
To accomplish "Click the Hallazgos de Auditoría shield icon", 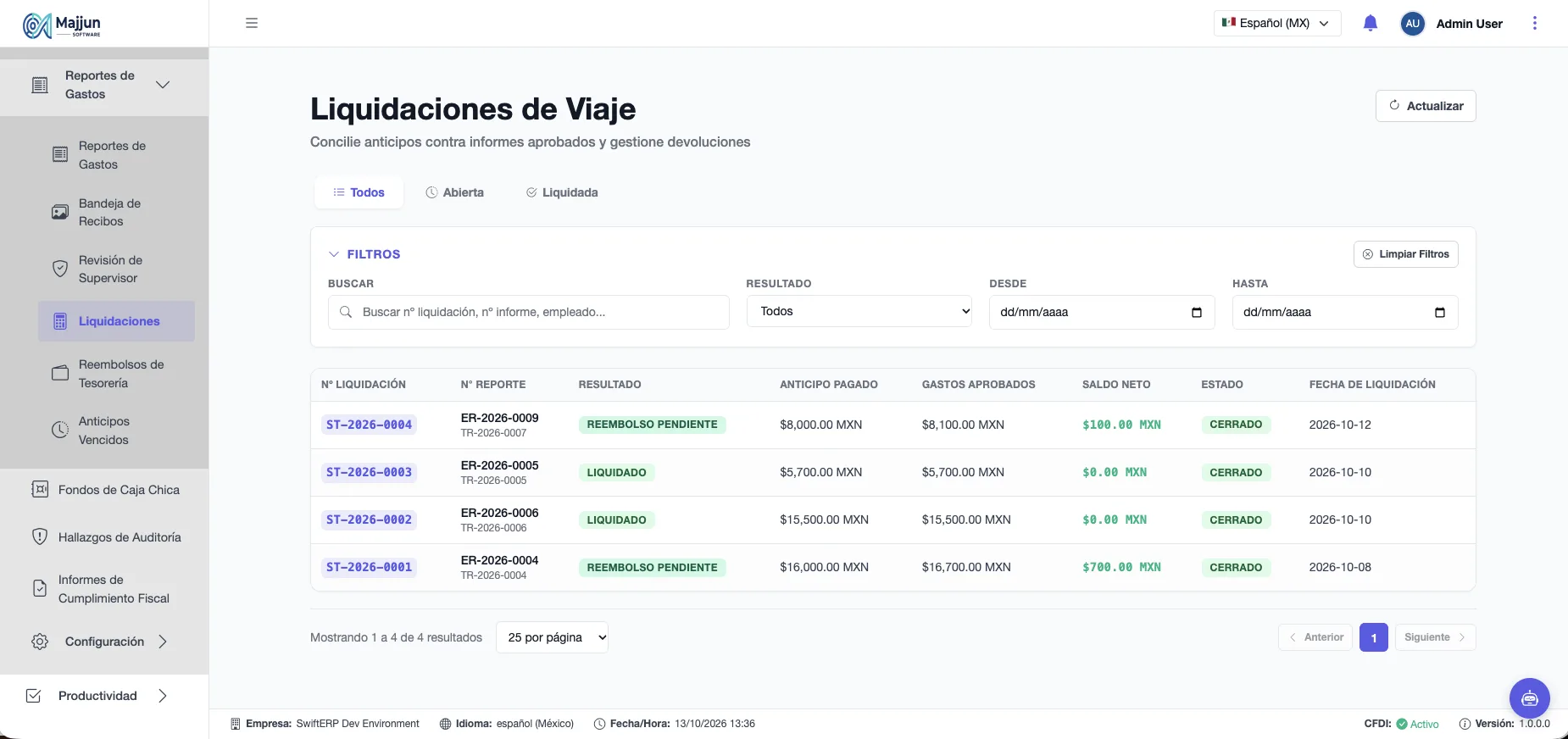I will 40,536.
